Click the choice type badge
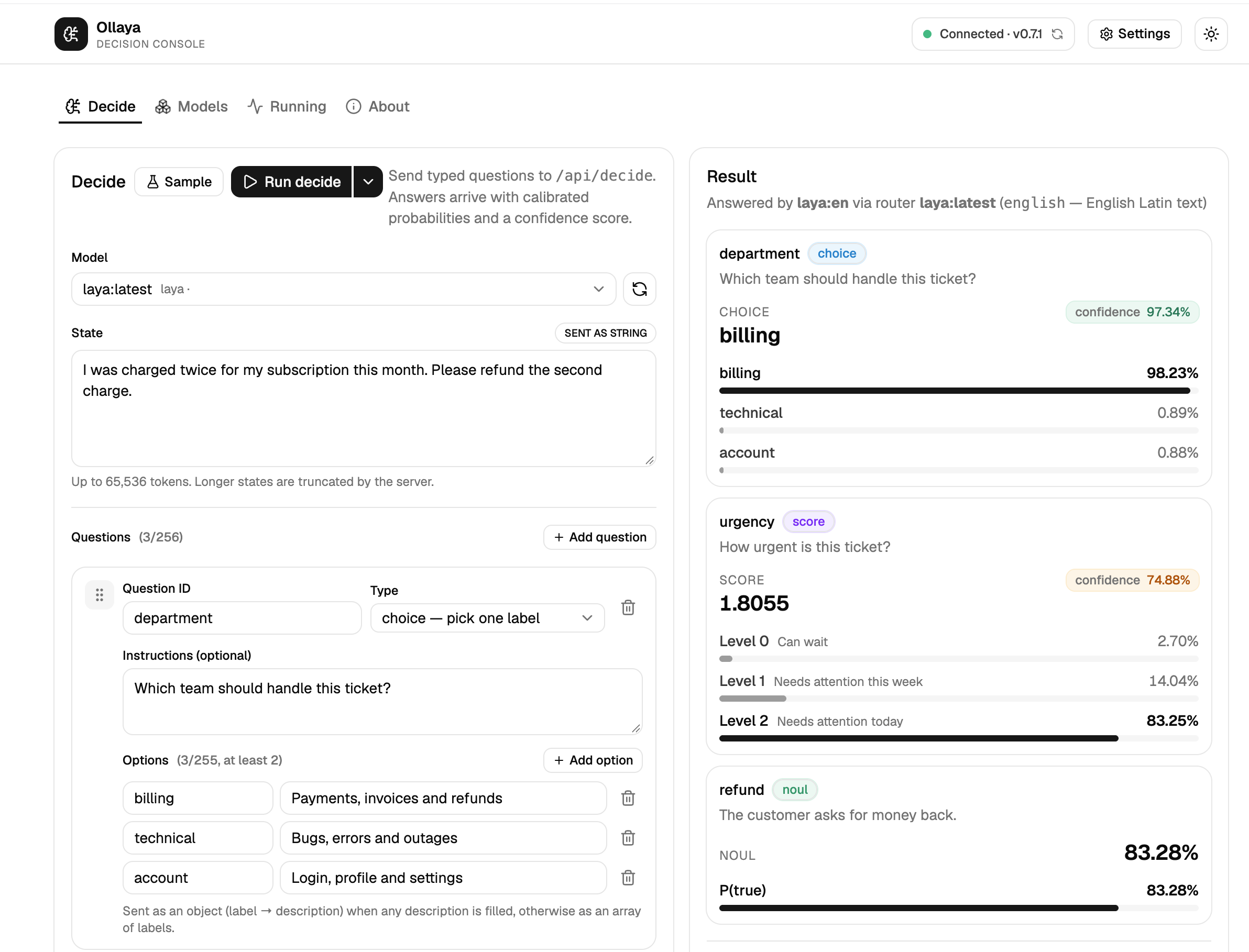The width and height of the screenshot is (1249, 952). click(837, 253)
